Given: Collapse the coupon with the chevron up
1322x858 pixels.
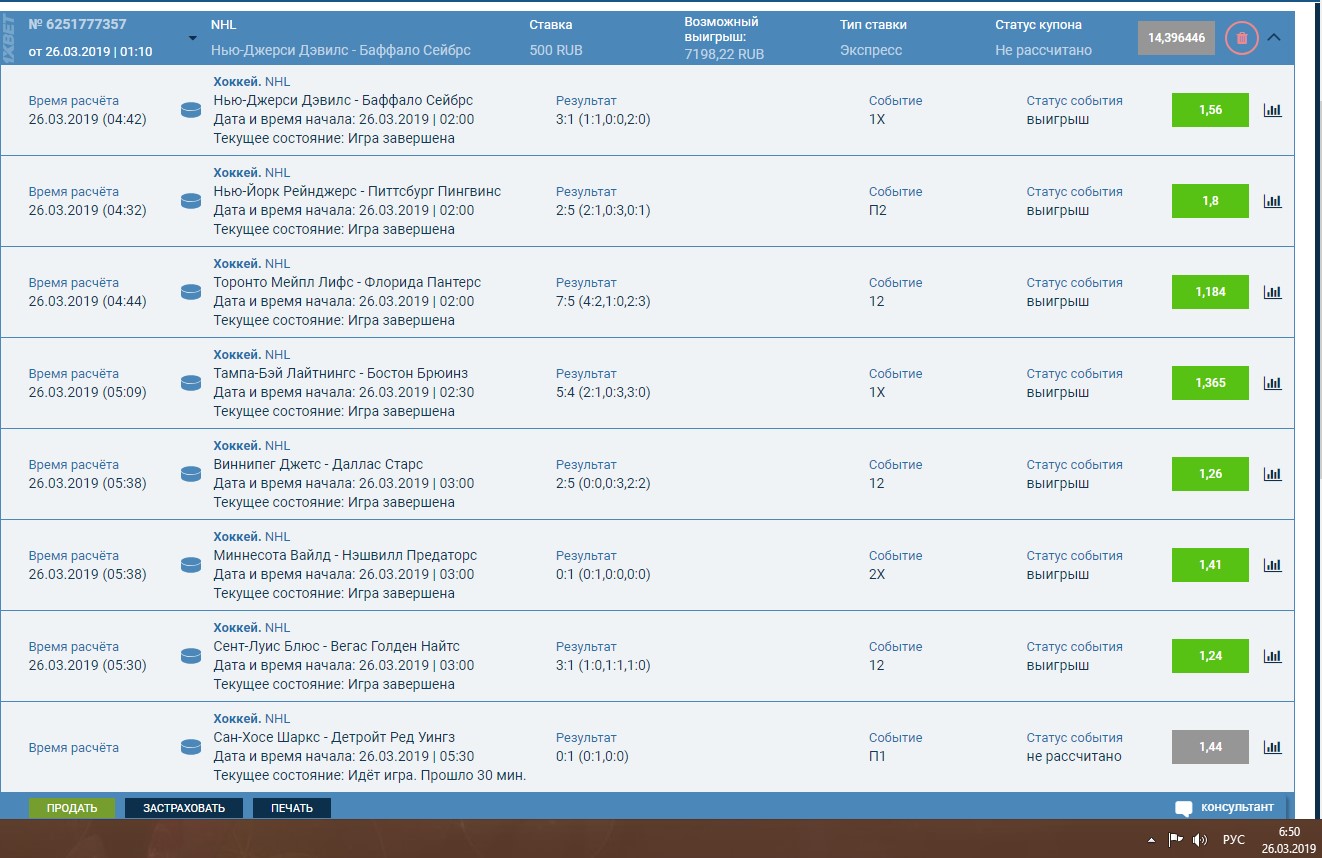Looking at the screenshot, I should coord(1273,37).
